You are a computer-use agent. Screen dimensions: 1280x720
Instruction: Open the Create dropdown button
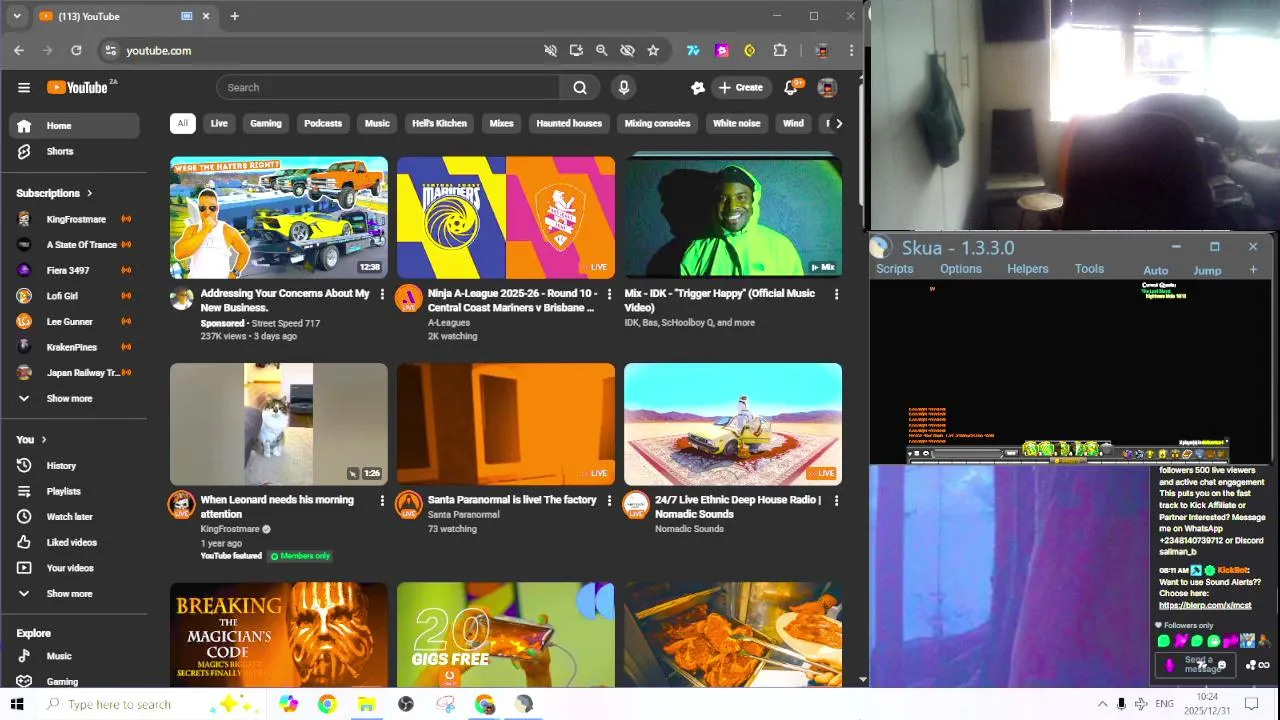(741, 87)
